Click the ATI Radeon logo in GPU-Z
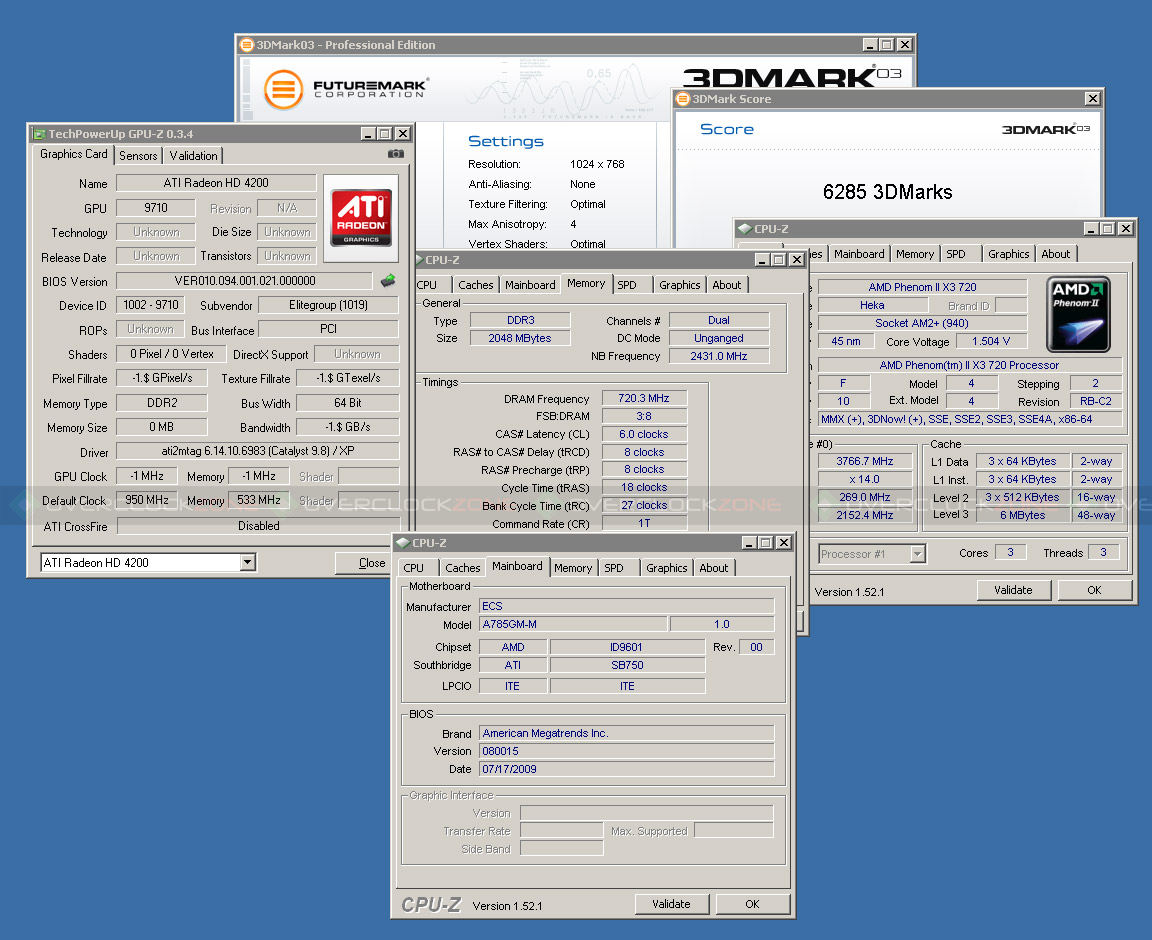 click(361, 218)
